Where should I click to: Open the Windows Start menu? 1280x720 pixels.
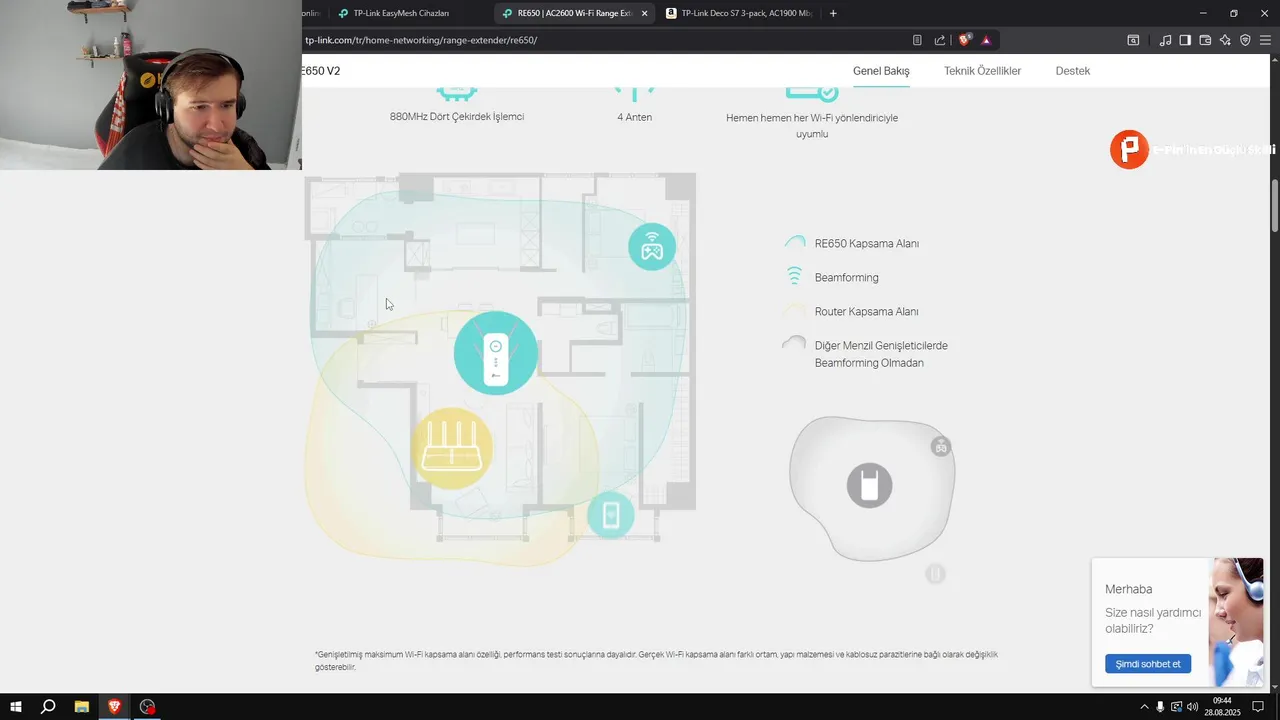click(16, 707)
